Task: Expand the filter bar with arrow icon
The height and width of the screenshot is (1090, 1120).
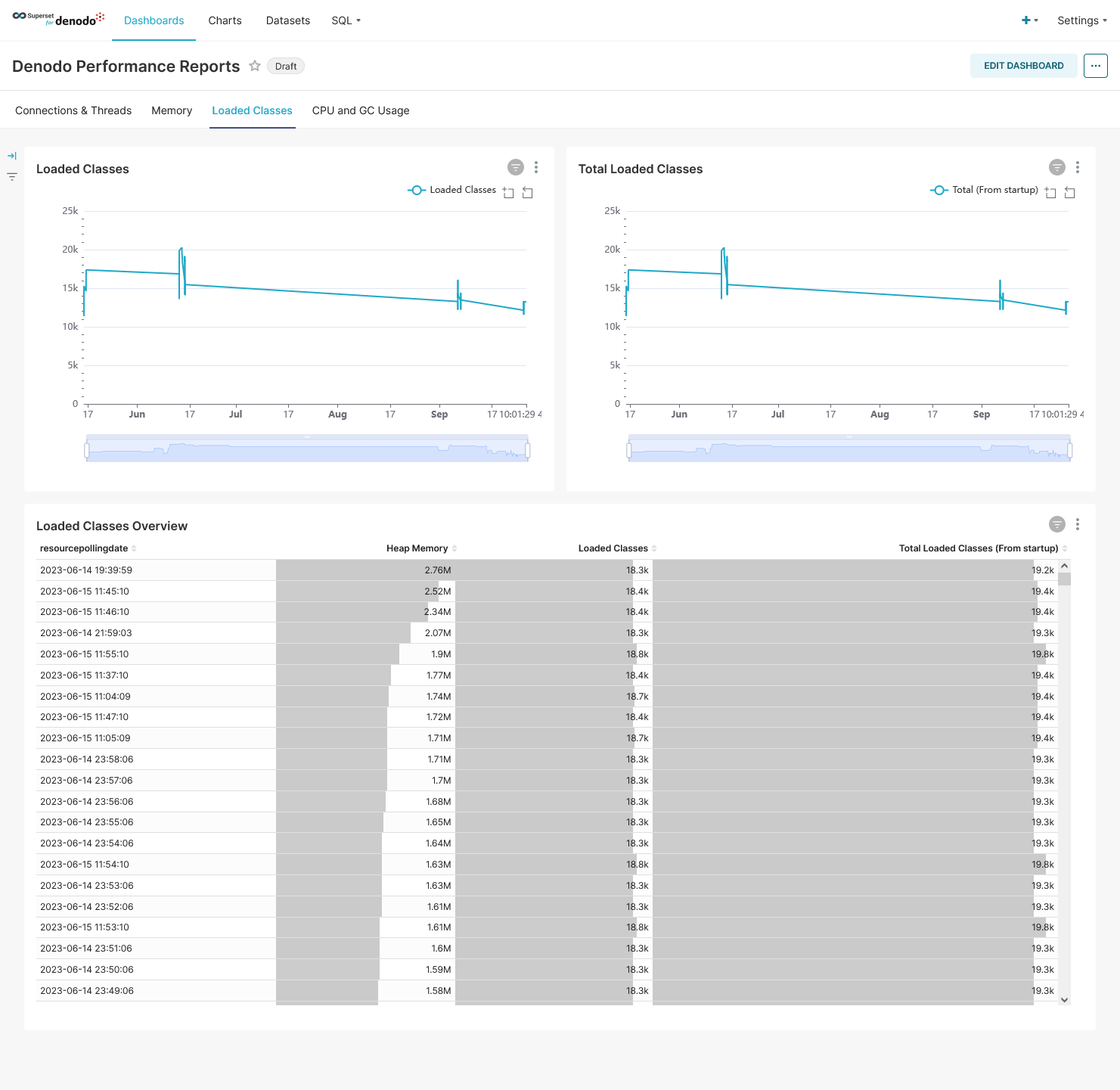Action: click(x=12, y=156)
